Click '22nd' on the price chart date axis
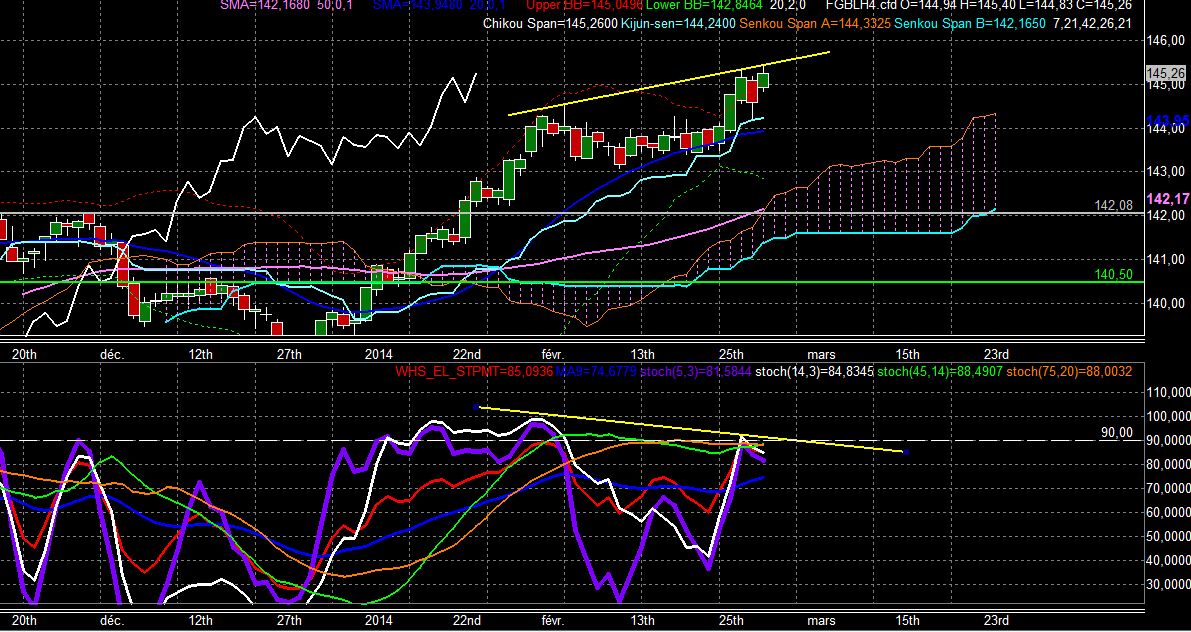The image size is (1191, 632). click(466, 354)
